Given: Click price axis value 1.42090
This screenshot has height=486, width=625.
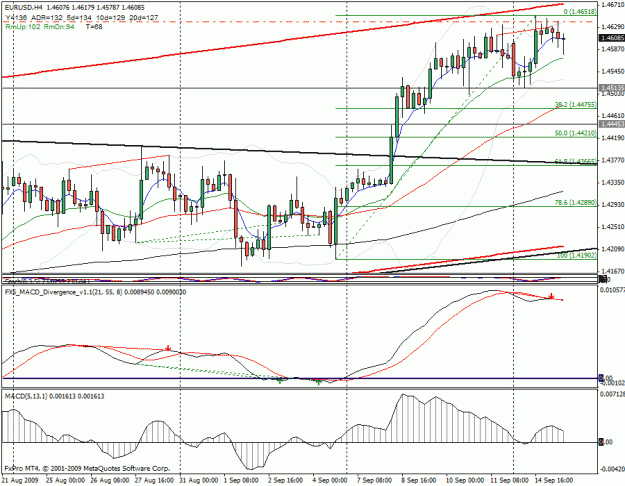Looking at the screenshot, I should tap(614, 249).
